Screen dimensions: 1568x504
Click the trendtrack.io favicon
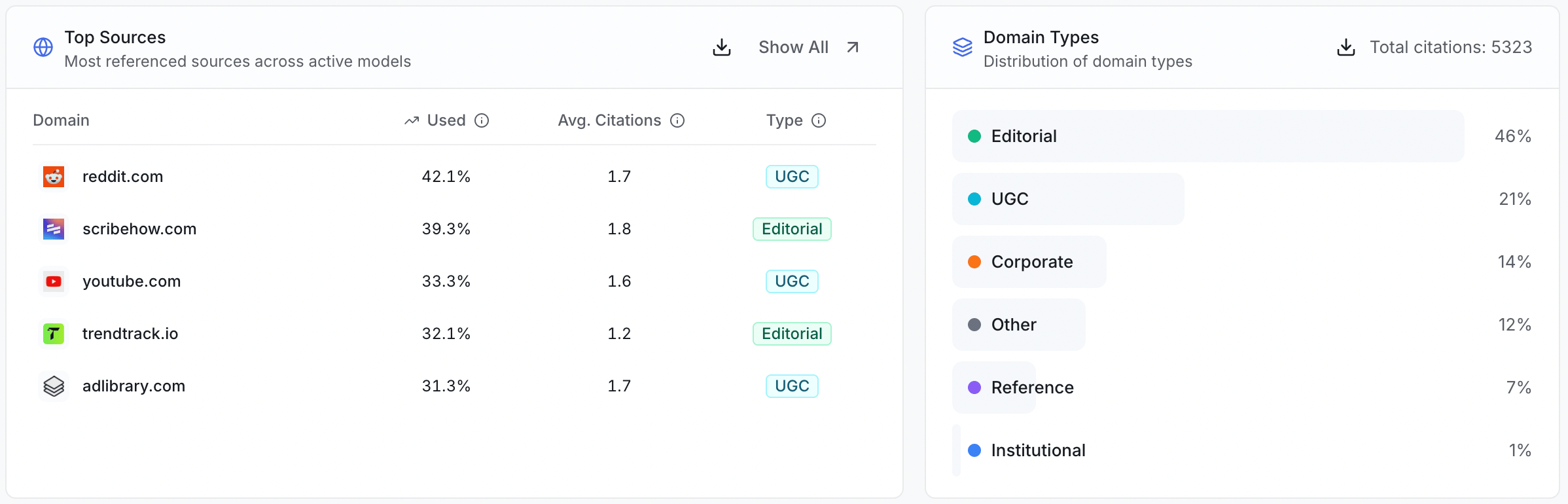[x=54, y=334]
